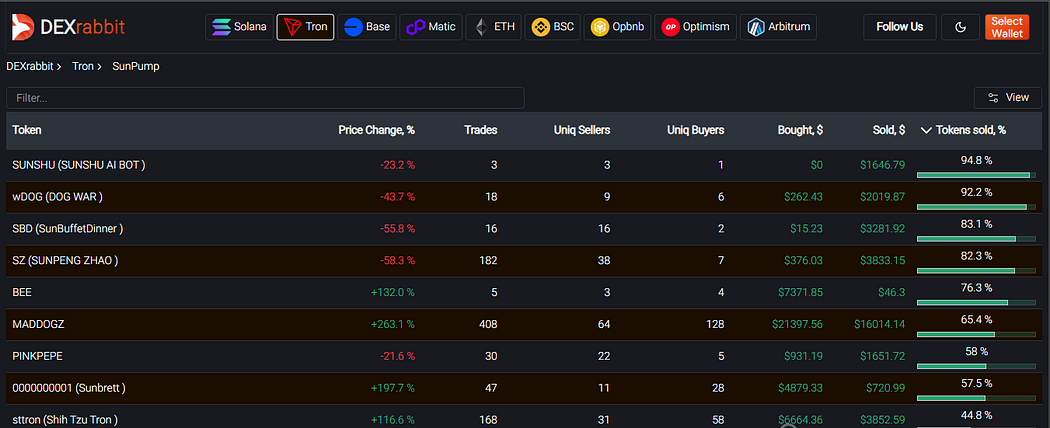Click the +197.7 % price change cell
This screenshot has height=428, width=1050.
(x=392, y=388)
